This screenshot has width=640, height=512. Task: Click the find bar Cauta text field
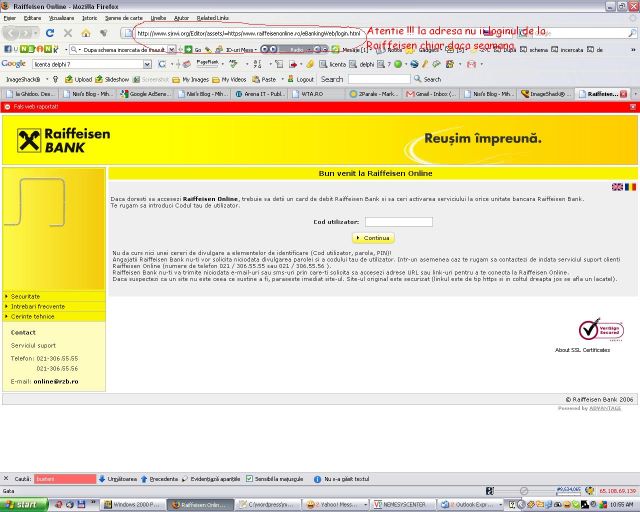point(65,479)
